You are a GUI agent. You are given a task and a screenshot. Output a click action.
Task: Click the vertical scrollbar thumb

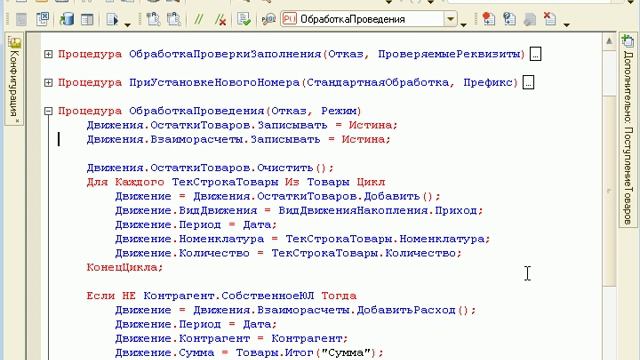(609, 190)
